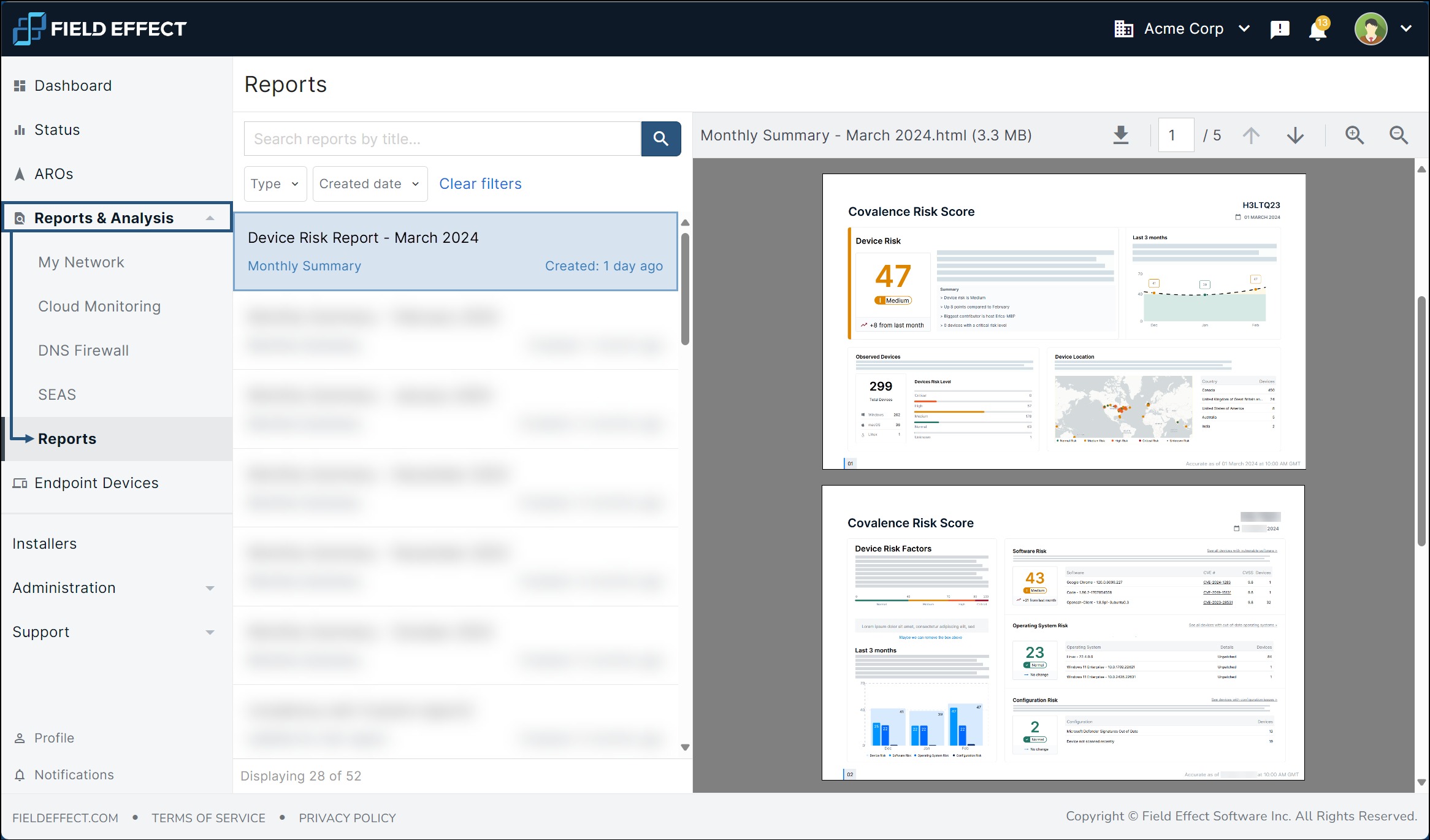
Task: Click the search reports by title field
Action: coord(442,139)
